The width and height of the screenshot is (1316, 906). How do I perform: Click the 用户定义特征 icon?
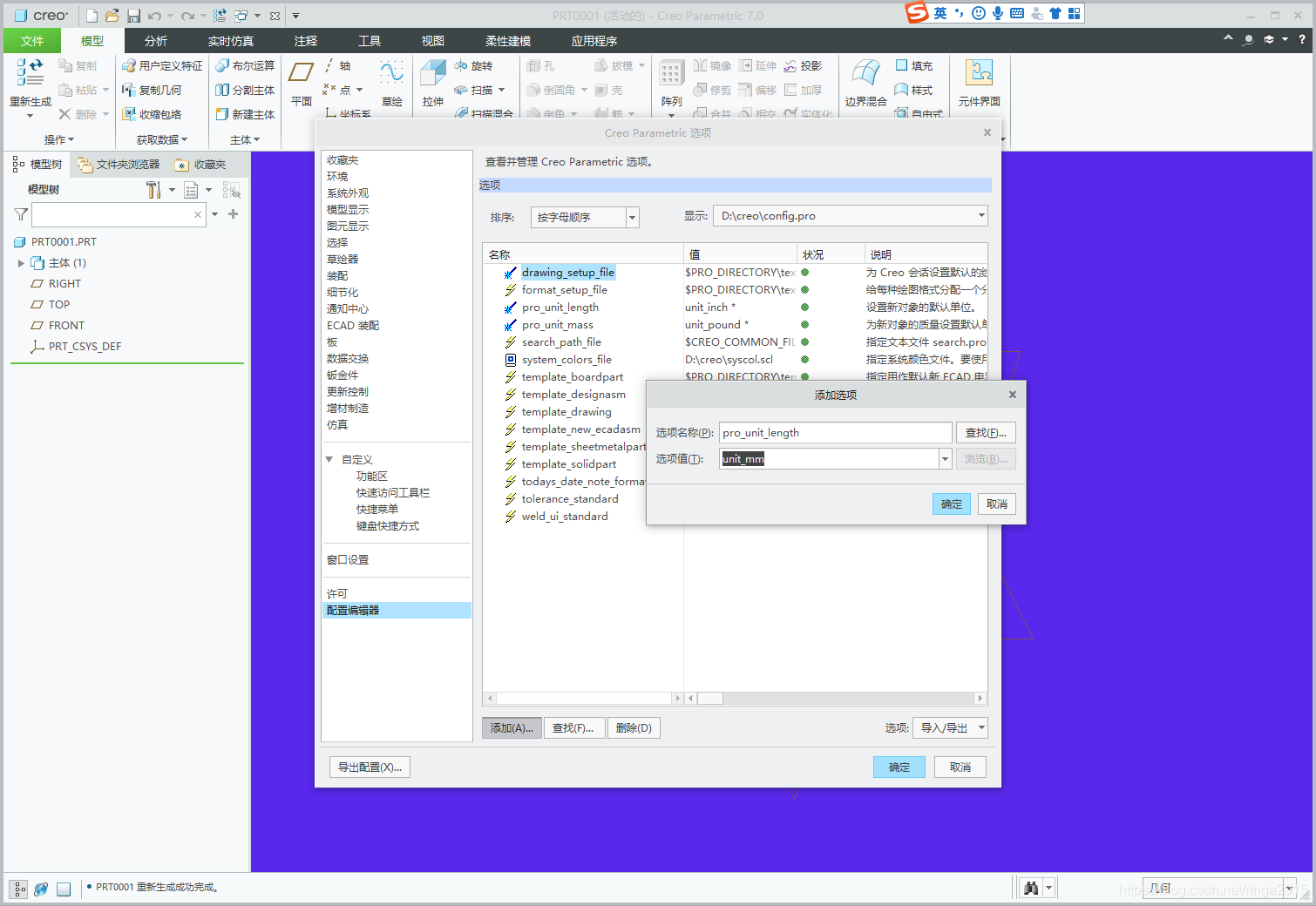tap(129, 65)
